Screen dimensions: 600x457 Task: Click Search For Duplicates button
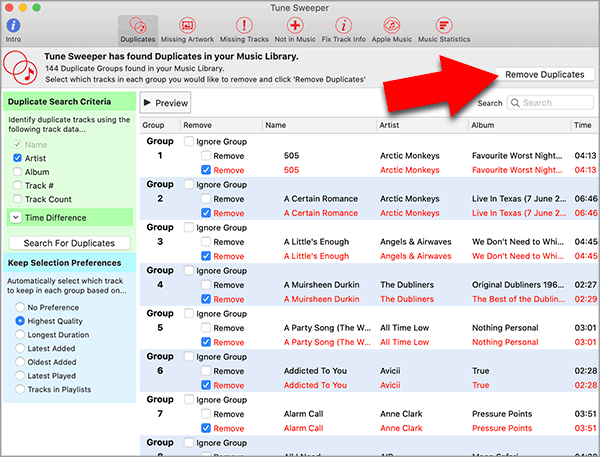pyautogui.click(x=69, y=243)
